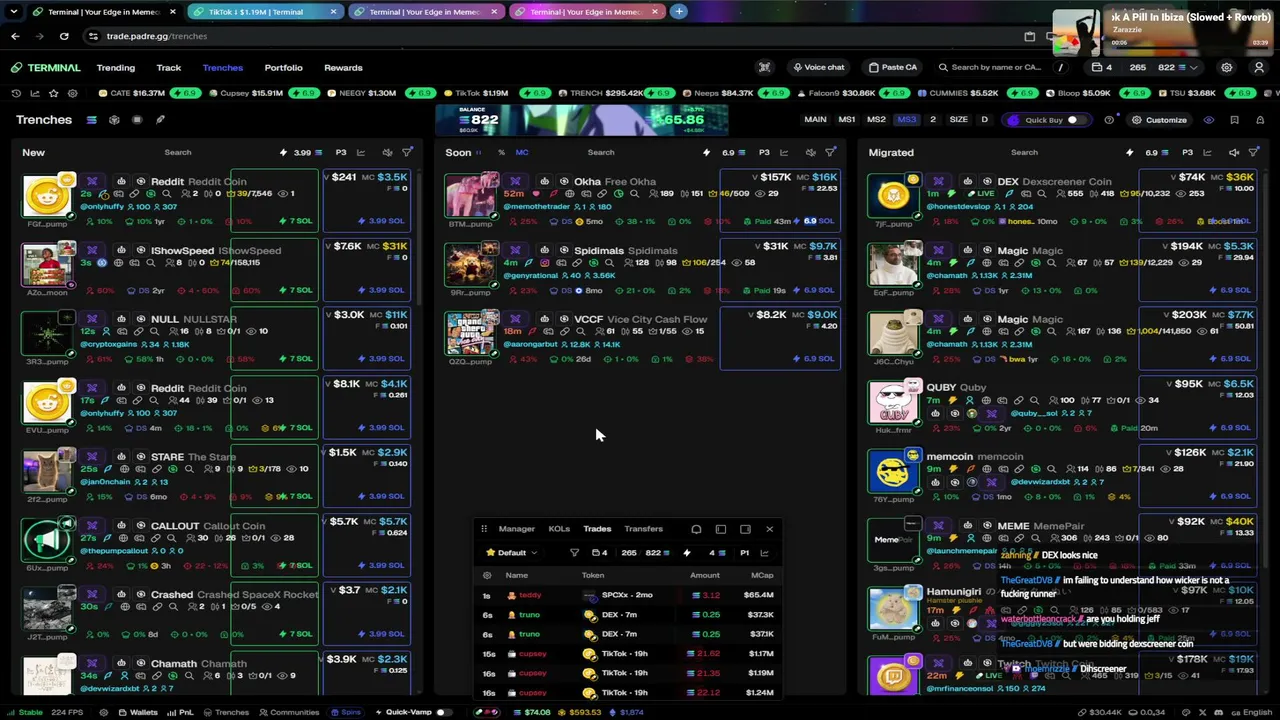Viewport: 1280px width, 720px height.
Task: Open a new browser tab
Action: pos(678,12)
